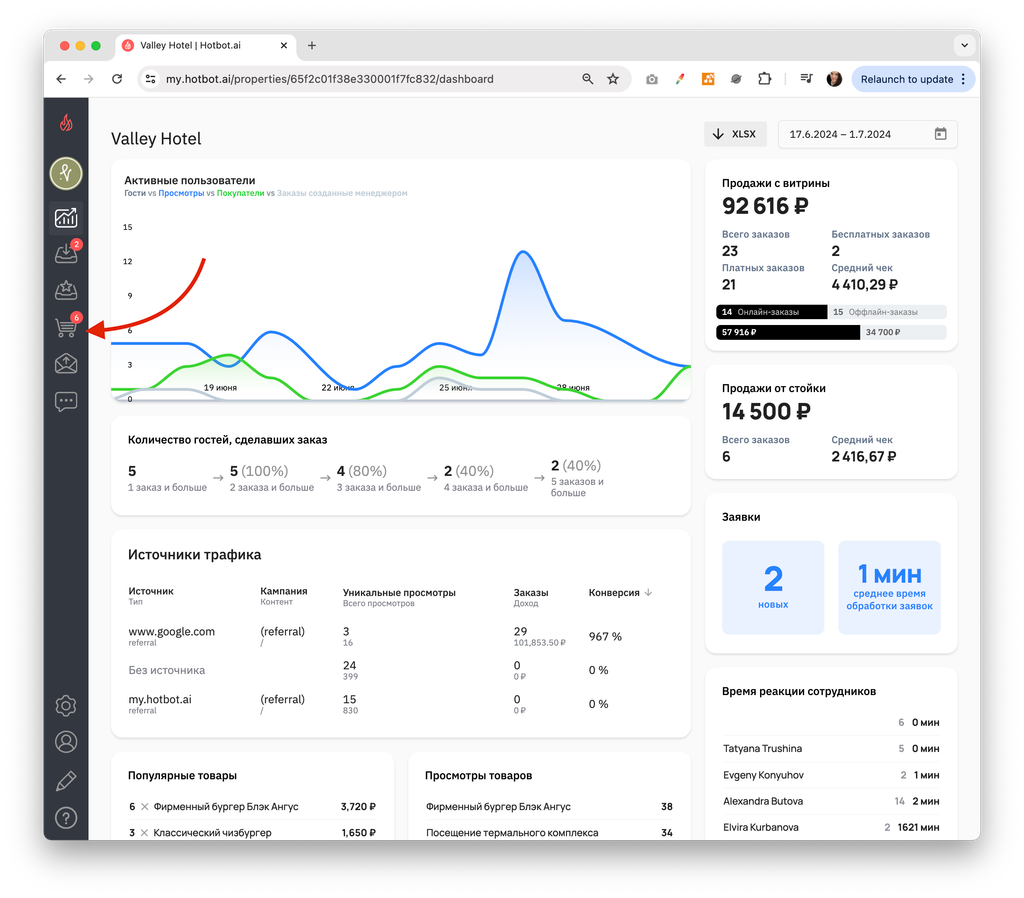Click Relaunch to update button
The image size is (1024, 898).
(x=912, y=79)
